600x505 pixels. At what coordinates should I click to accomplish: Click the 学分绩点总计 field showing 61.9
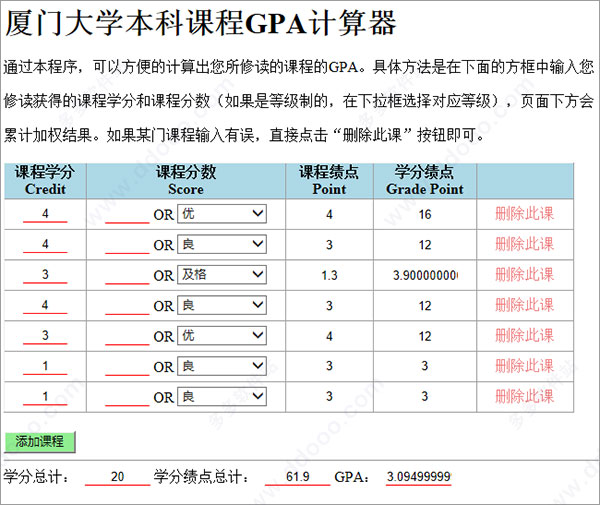[x=297, y=477]
